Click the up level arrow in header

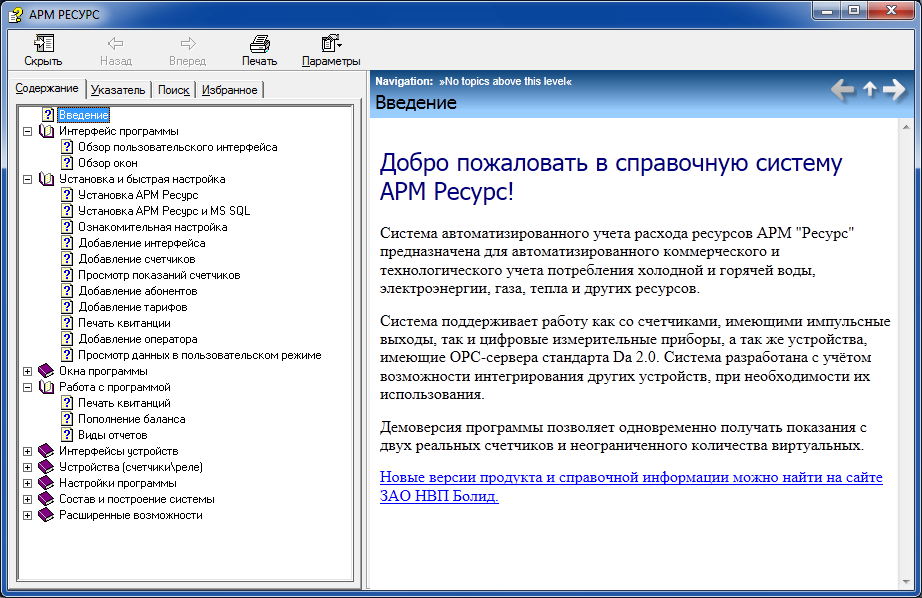pyautogui.click(x=869, y=90)
